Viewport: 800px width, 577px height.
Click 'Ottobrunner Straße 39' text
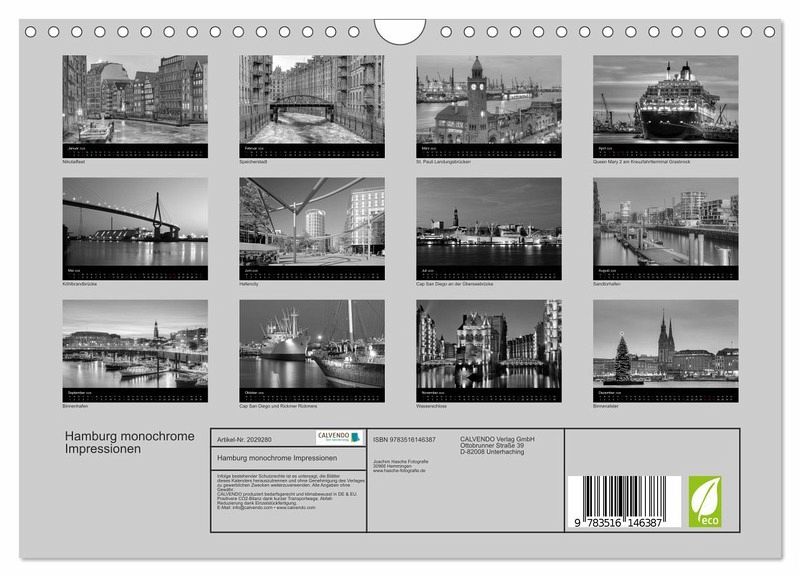[492, 445]
